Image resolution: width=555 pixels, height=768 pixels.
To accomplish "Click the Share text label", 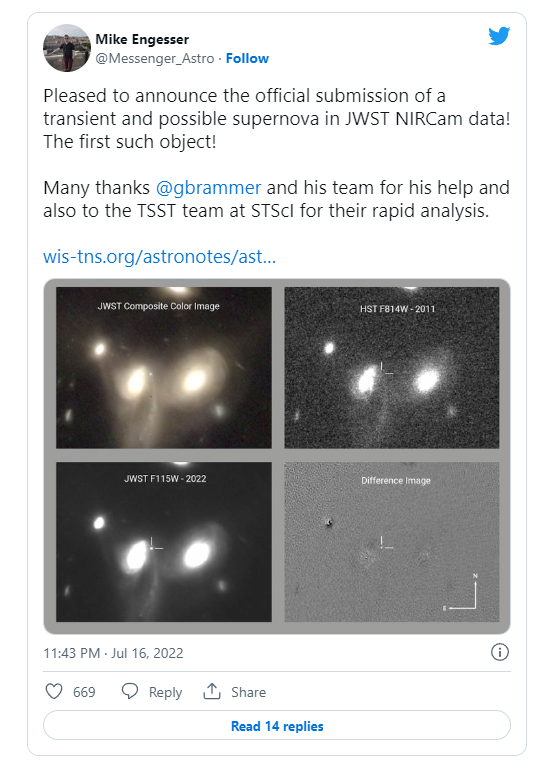I will (248, 692).
